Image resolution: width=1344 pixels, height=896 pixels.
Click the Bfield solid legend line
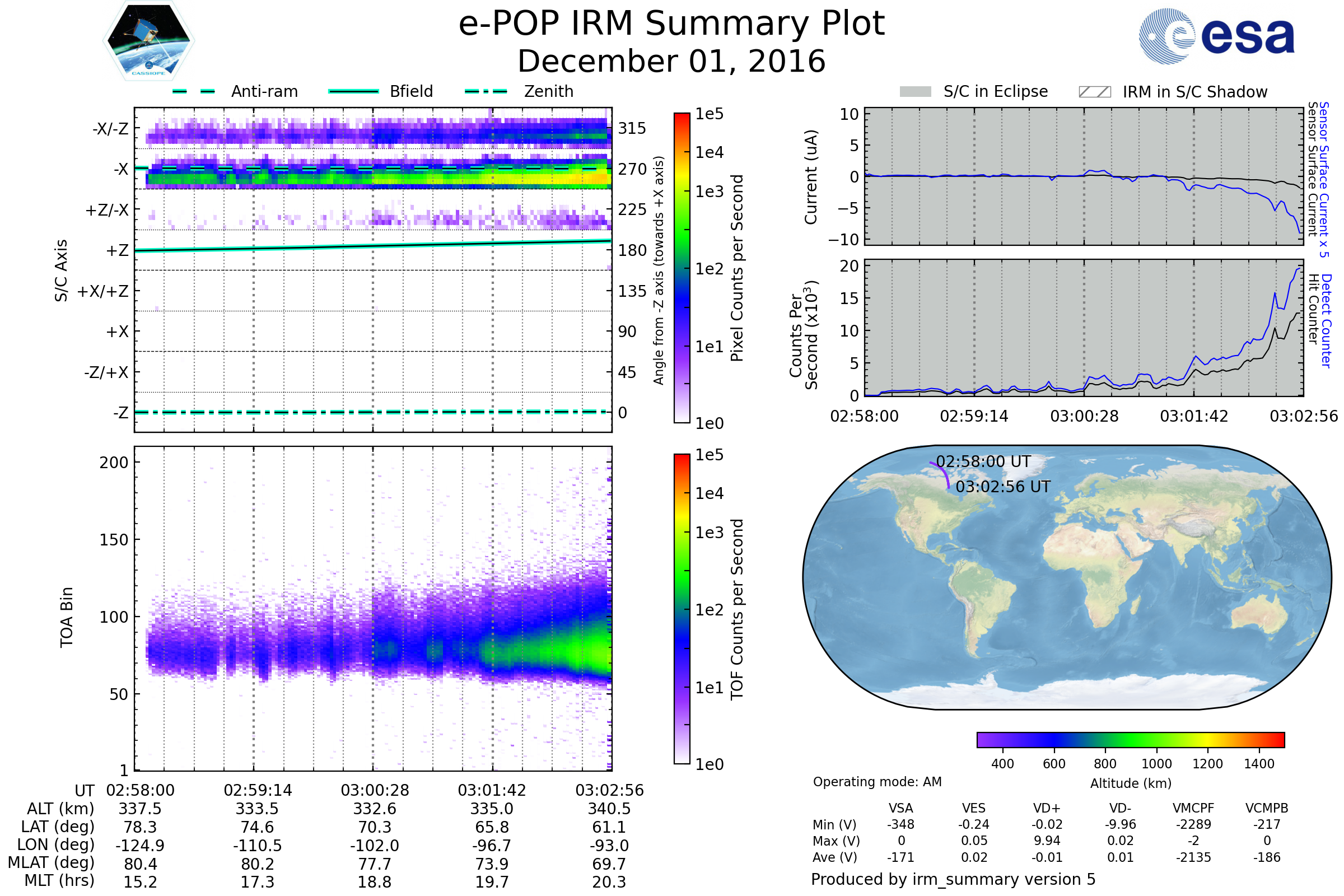pyautogui.click(x=353, y=91)
